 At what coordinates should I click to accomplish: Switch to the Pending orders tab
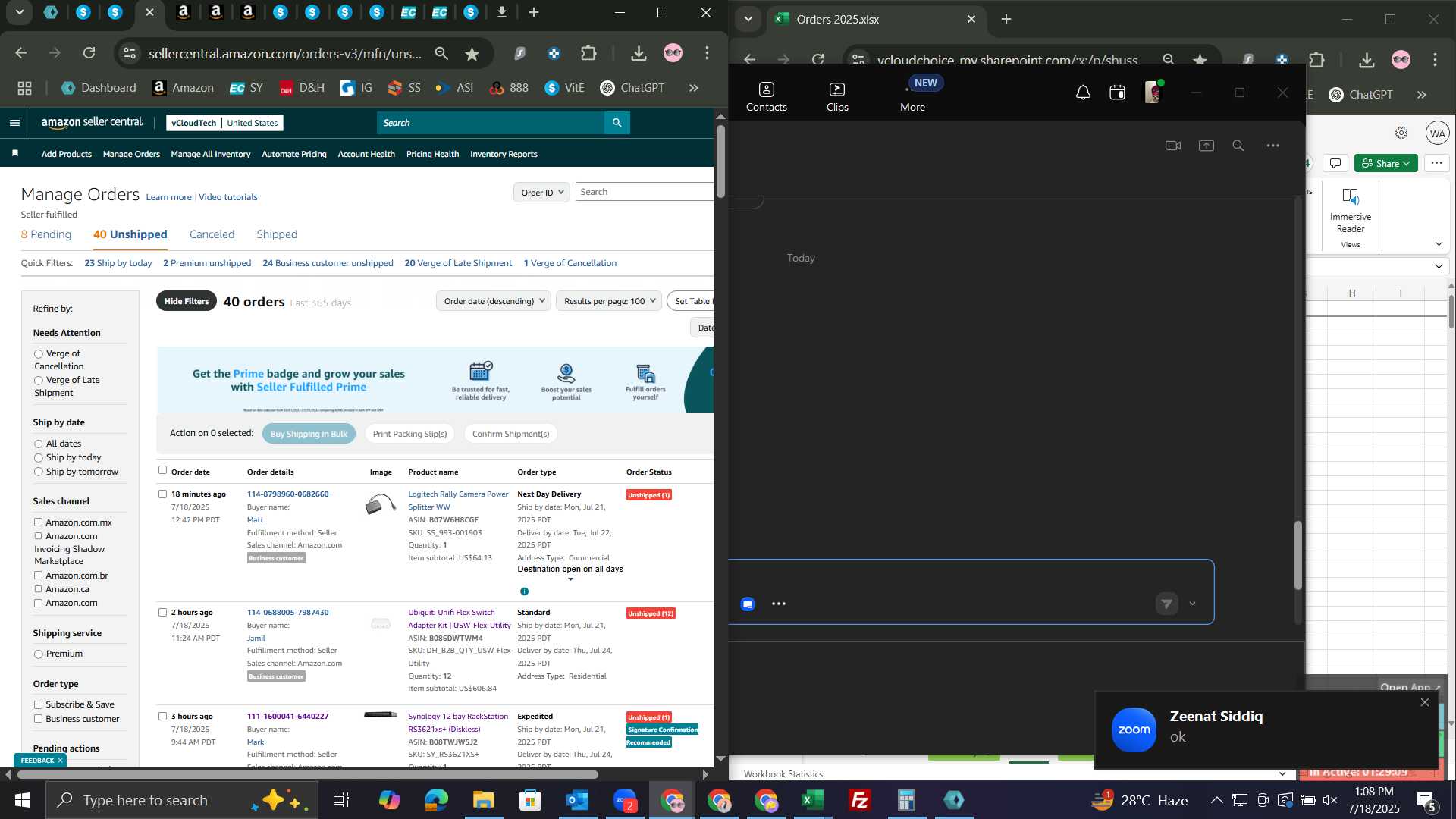[x=46, y=234]
